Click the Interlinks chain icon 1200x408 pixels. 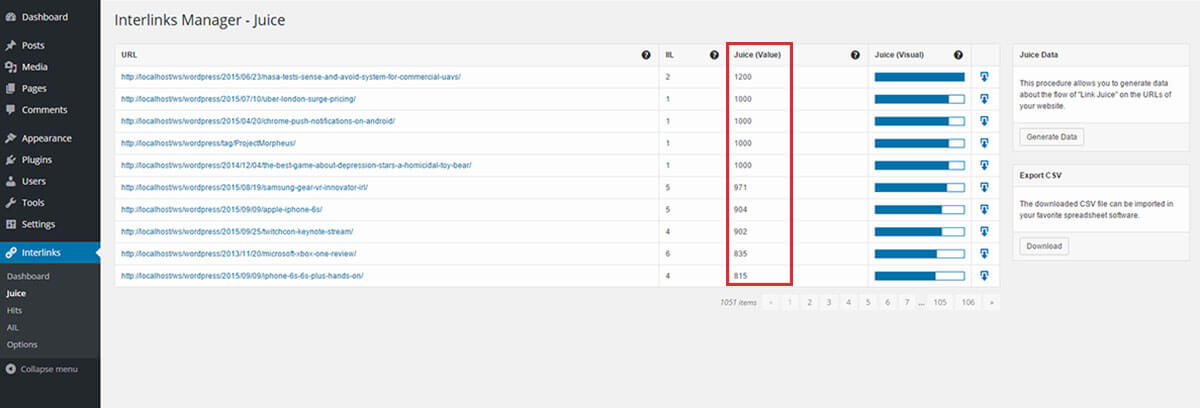(x=10, y=253)
